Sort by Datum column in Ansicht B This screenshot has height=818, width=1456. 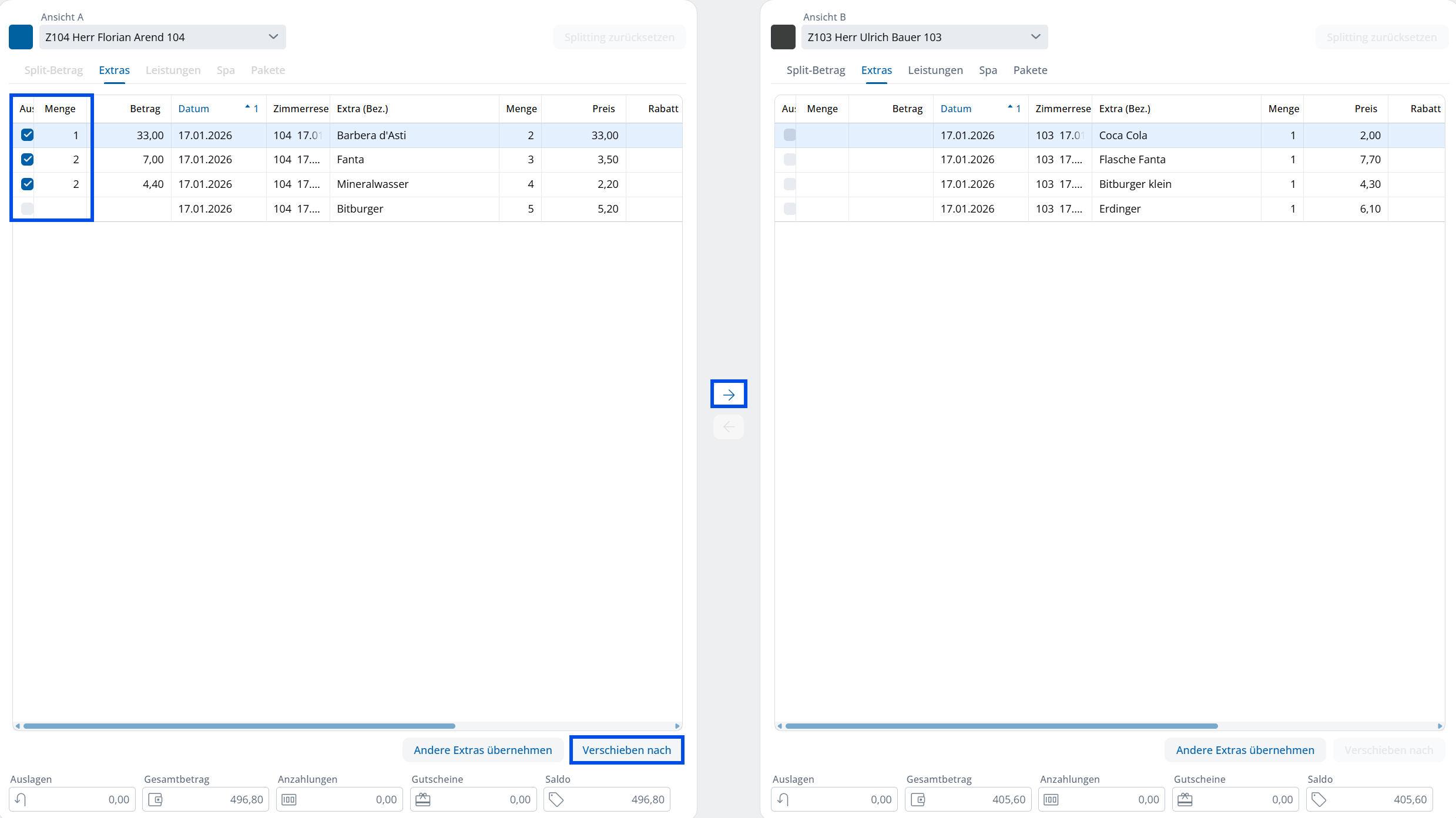956,109
